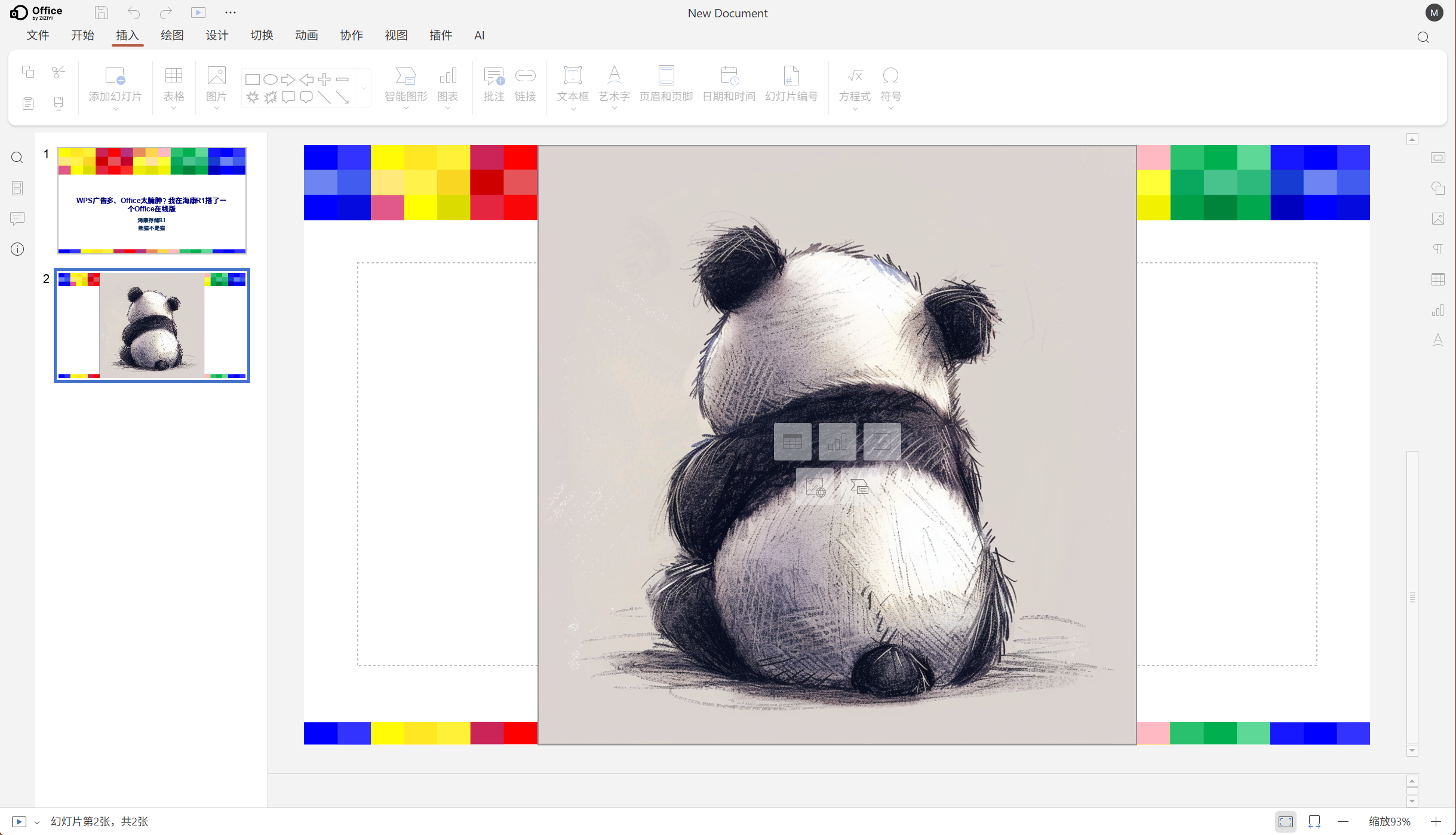Open image settings in right sidebar
Image resolution: width=1456 pixels, height=835 pixels.
[1438, 219]
